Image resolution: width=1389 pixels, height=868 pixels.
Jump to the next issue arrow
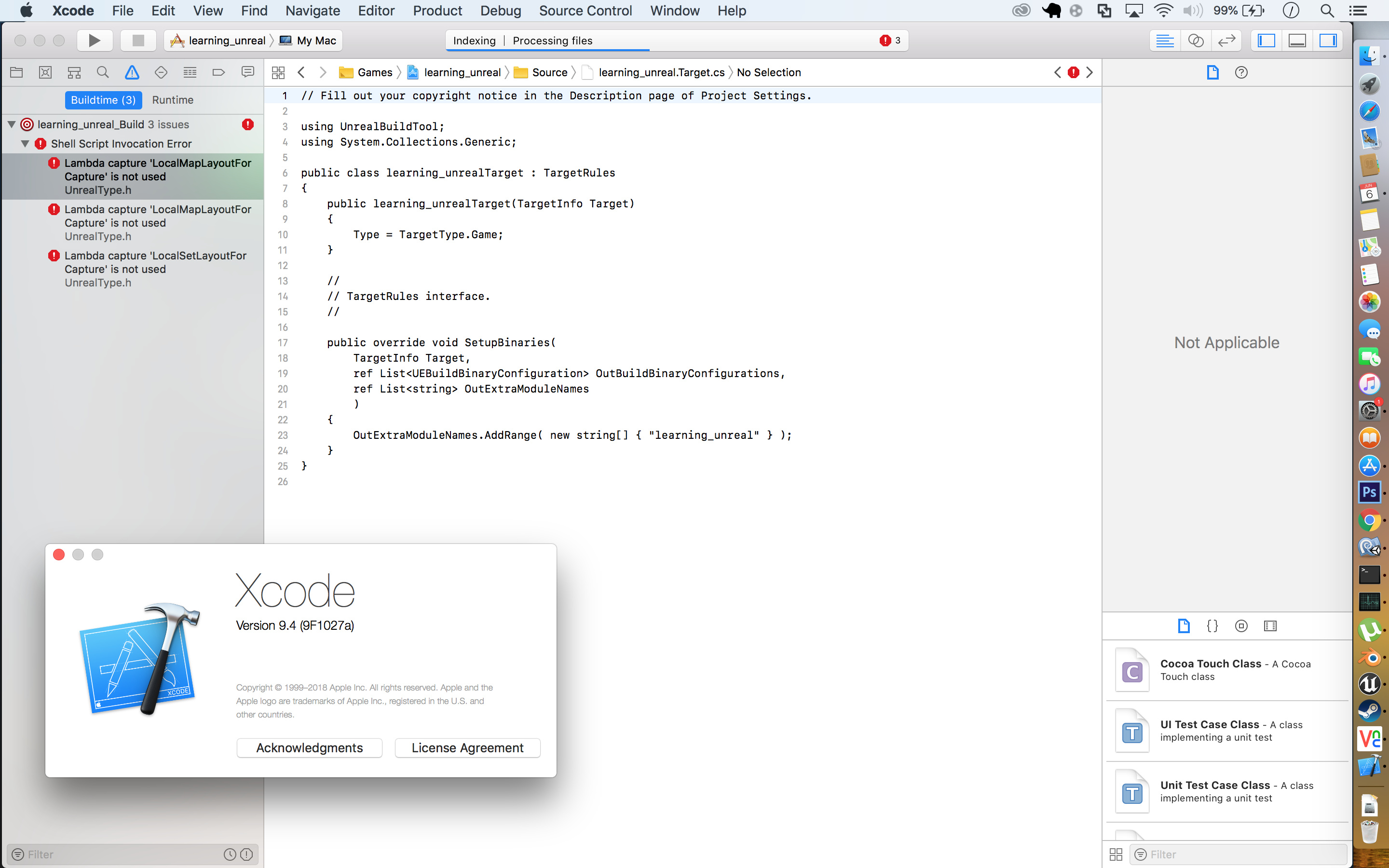tap(1089, 72)
